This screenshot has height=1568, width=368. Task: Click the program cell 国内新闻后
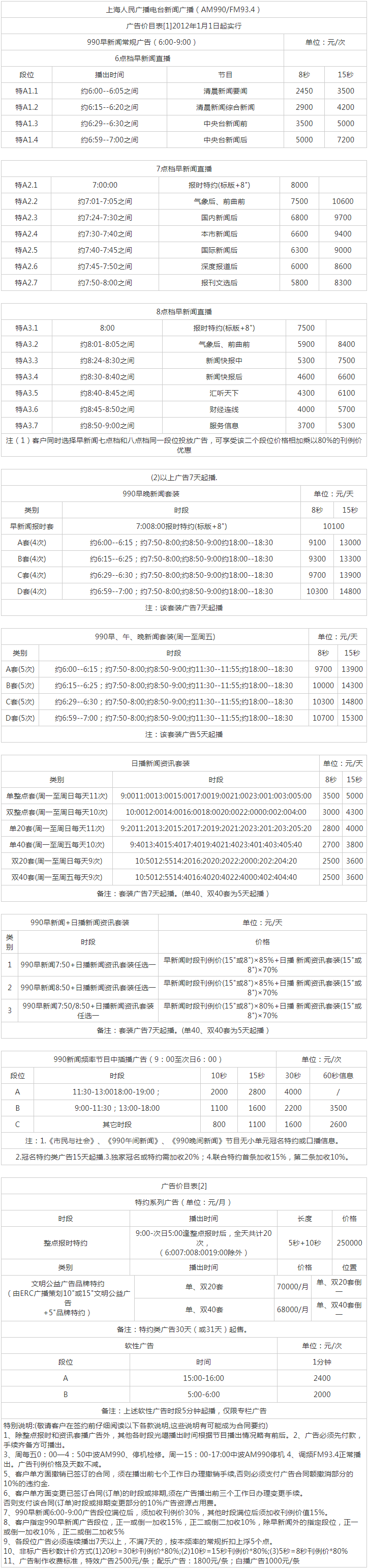tap(220, 217)
